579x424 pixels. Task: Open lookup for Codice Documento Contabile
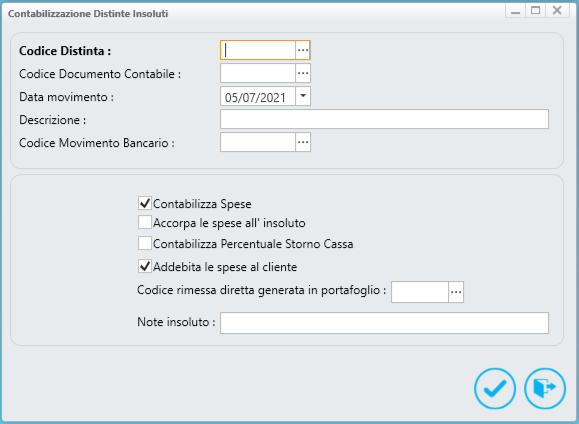[x=303, y=73]
